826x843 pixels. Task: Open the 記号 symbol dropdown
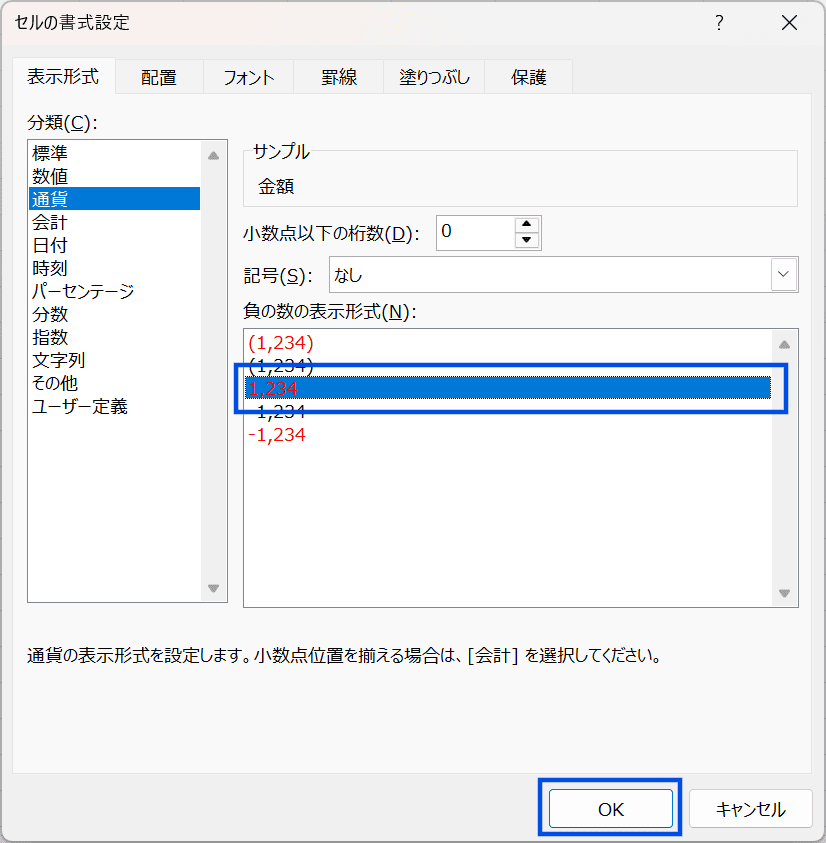pos(784,274)
